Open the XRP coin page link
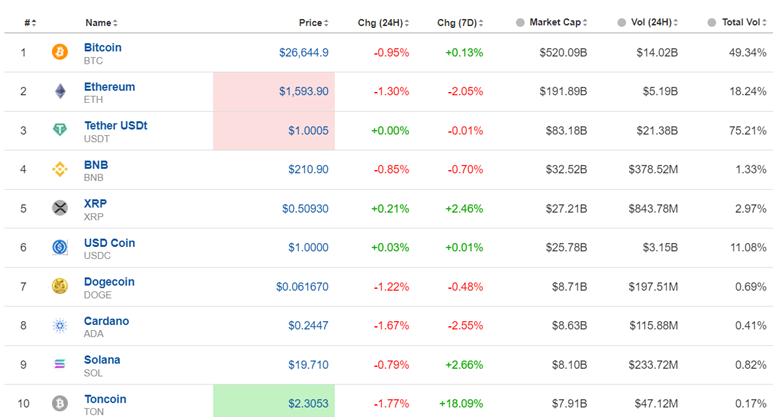This screenshot has height=417, width=780. click(x=95, y=204)
